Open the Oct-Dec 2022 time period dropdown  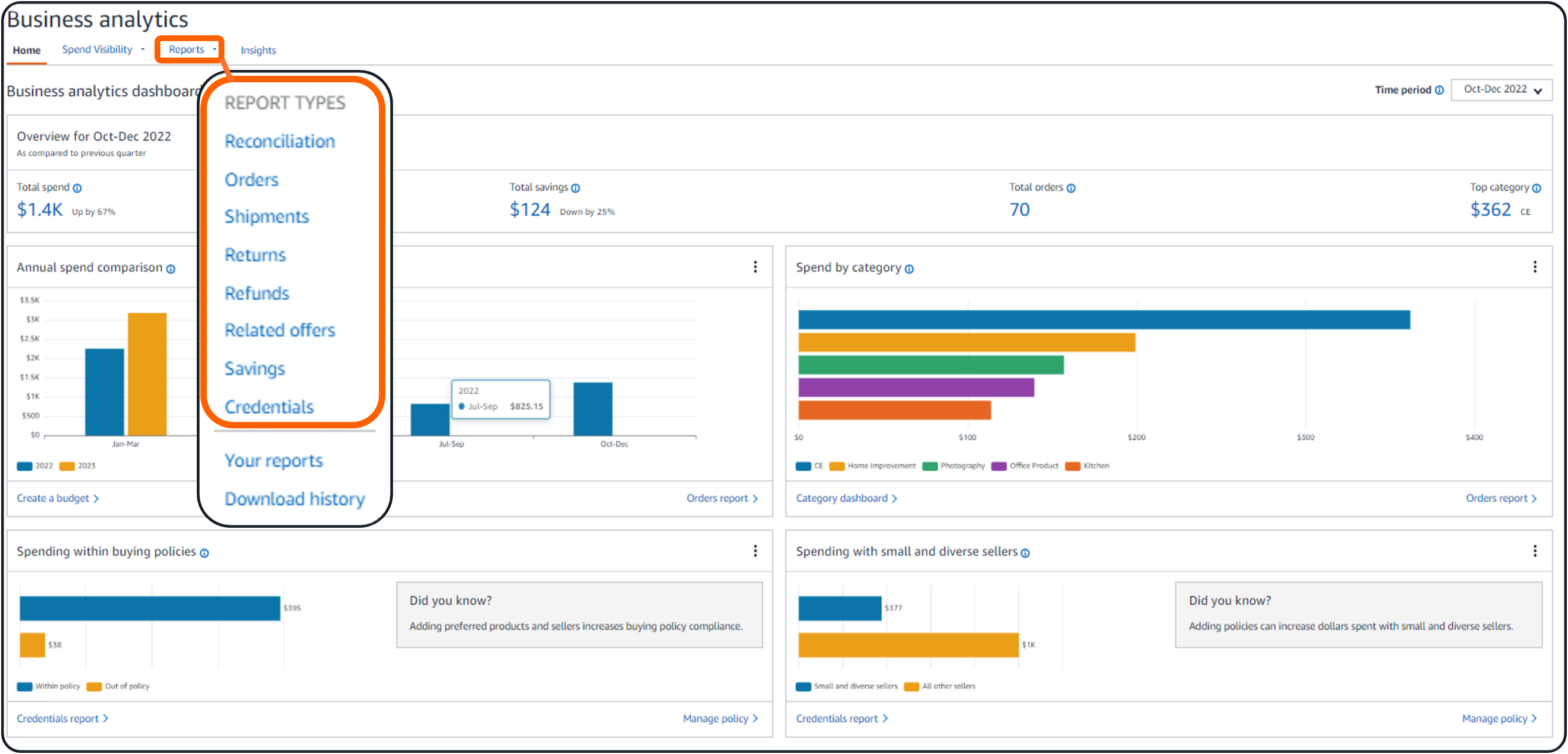click(x=1501, y=89)
